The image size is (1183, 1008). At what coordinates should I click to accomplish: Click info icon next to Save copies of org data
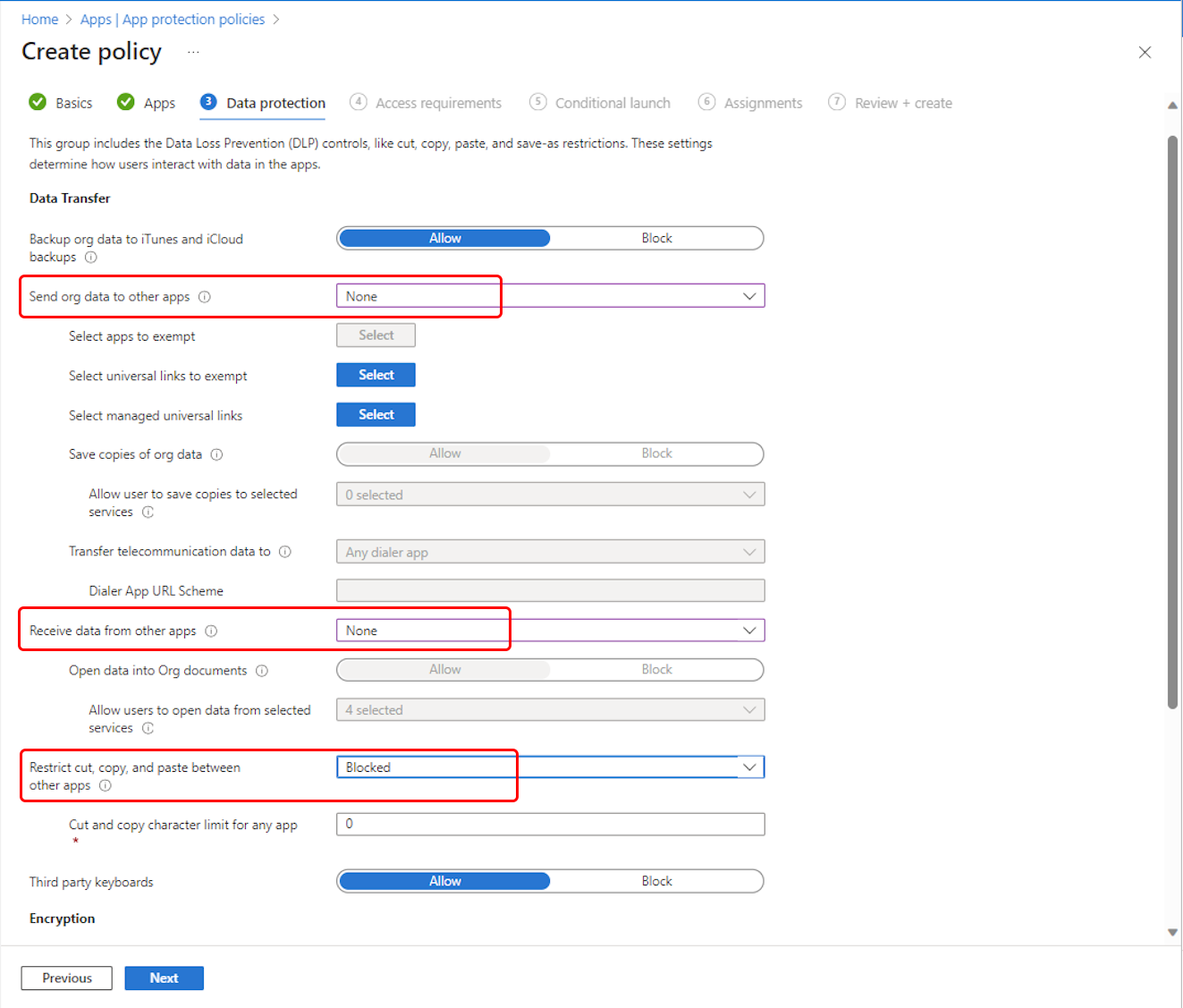(216, 455)
